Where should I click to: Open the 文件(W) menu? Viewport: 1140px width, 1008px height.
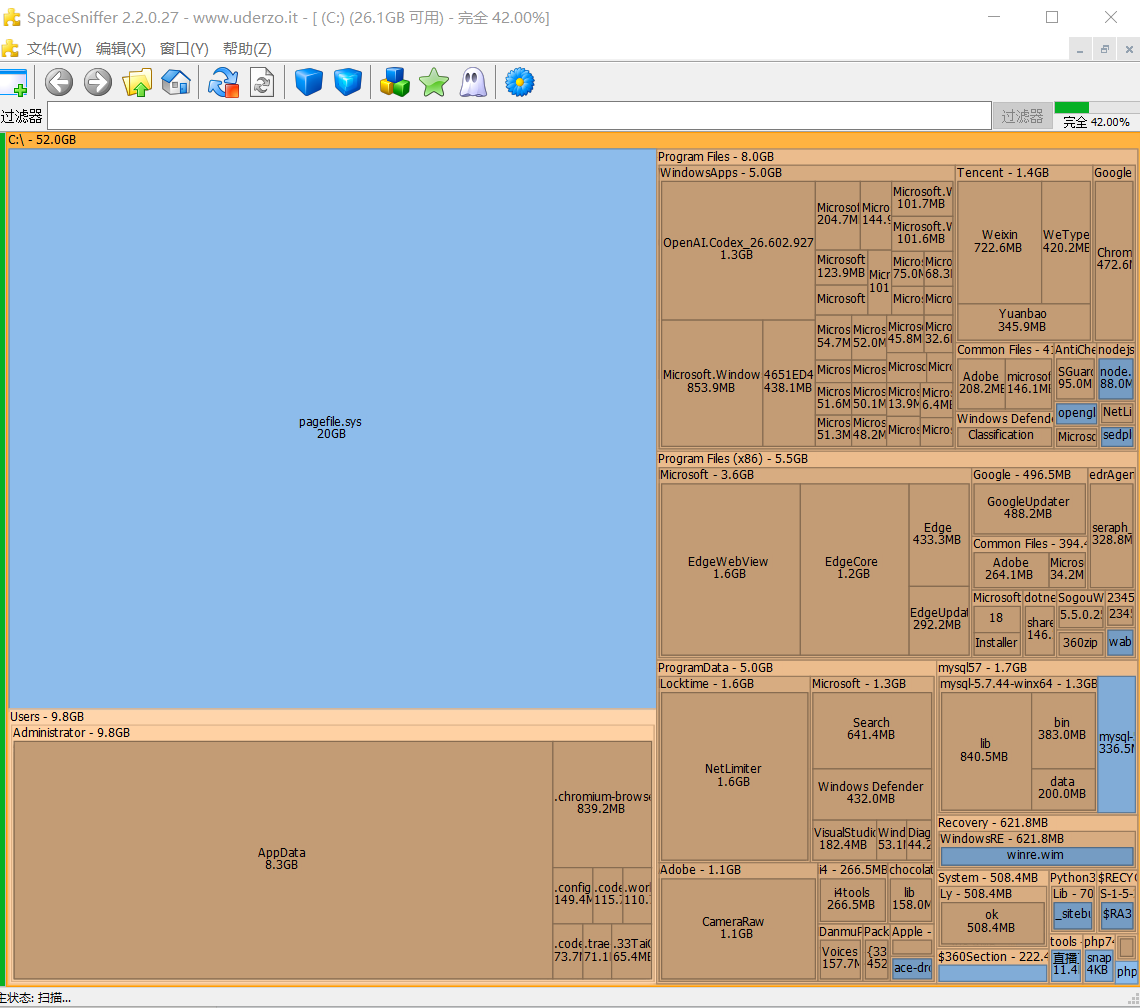(x=54, y=49)
